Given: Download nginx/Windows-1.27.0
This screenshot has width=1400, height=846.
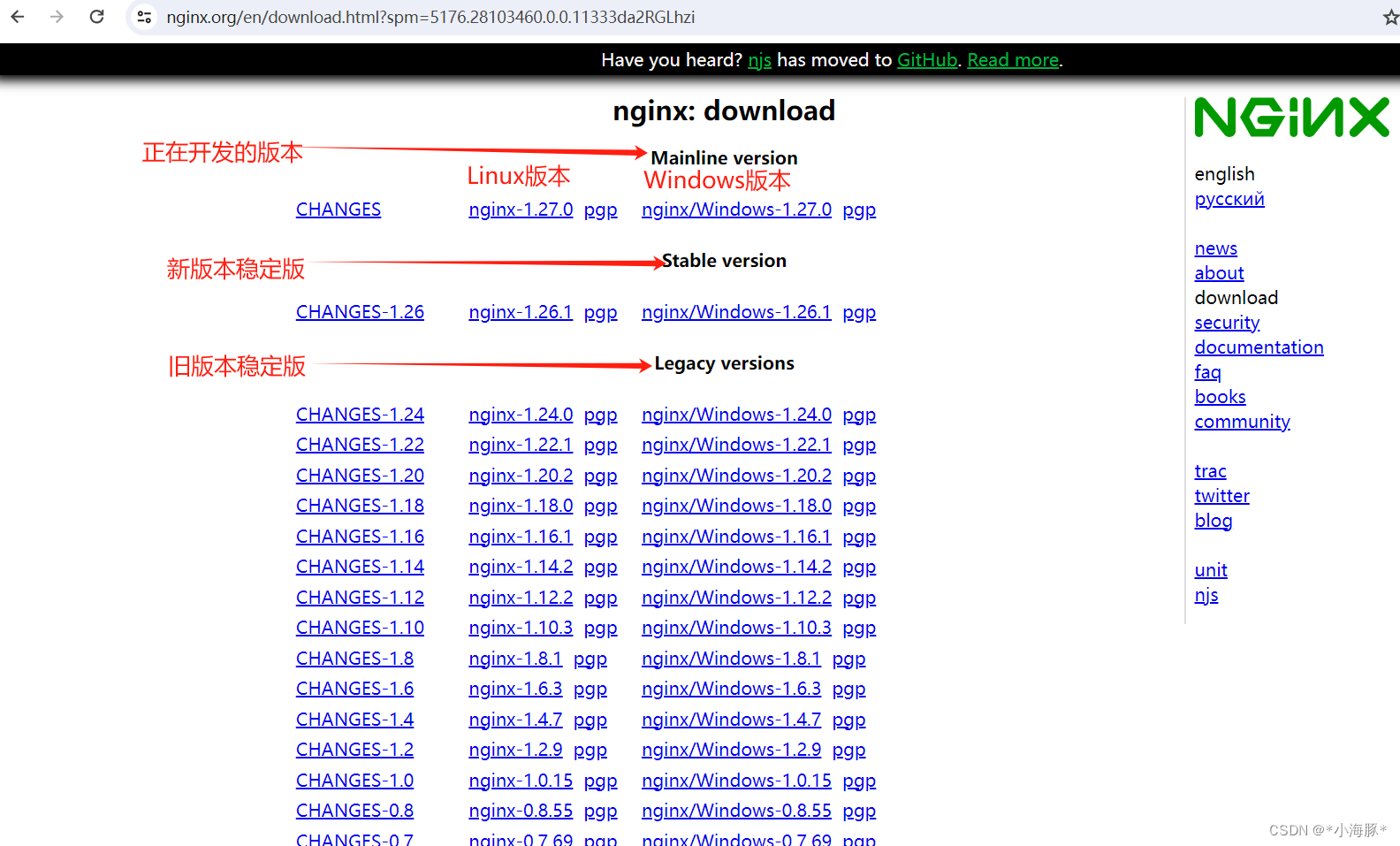Looking at the screenshot, I should pos(736,210).
